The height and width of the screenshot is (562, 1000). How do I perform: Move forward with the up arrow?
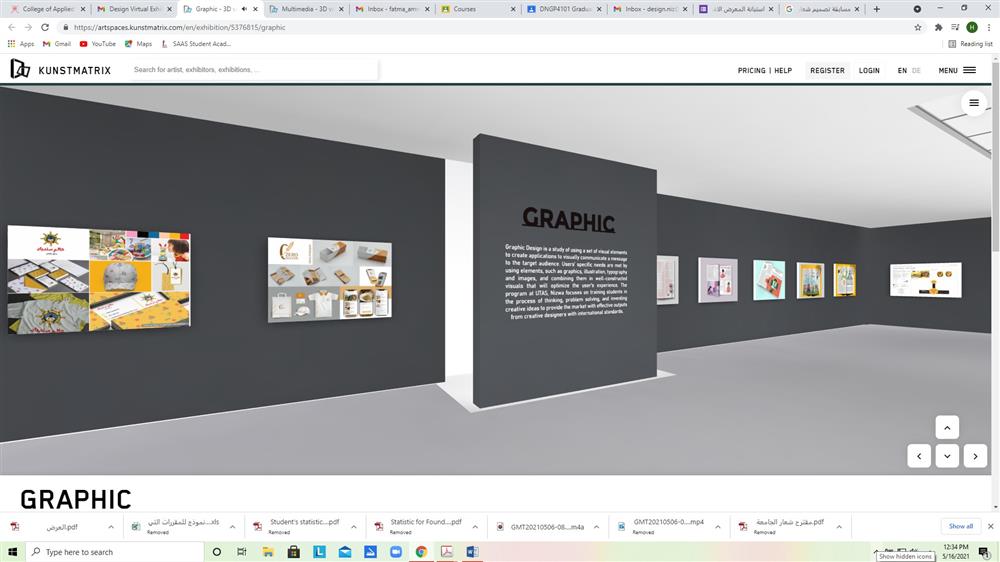pyautogui.click(x=947, y=427)
